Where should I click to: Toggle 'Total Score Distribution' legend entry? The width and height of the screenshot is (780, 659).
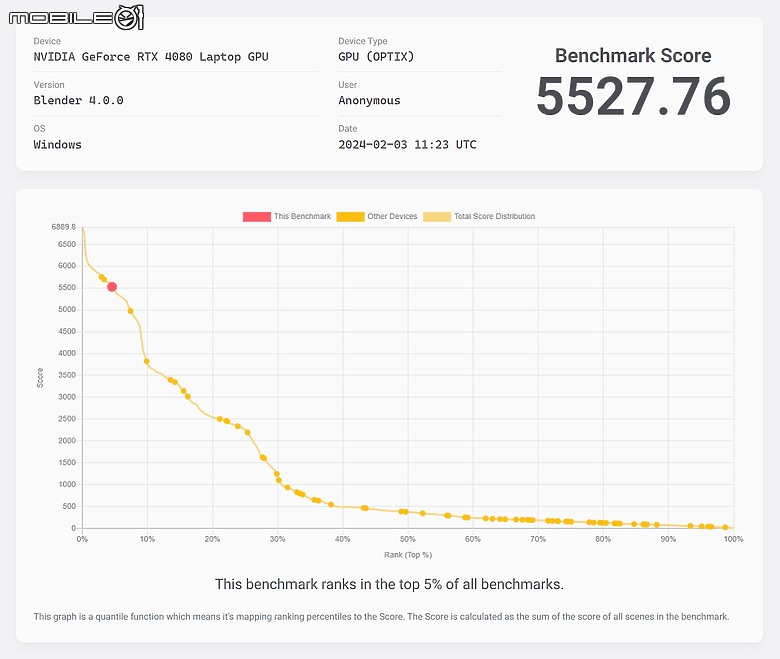tap(479, 216)
